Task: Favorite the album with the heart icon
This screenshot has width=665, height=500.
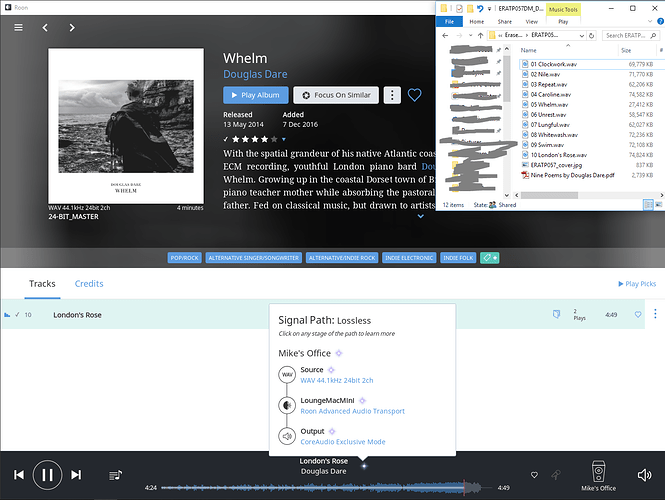Action: pos(414,95)
